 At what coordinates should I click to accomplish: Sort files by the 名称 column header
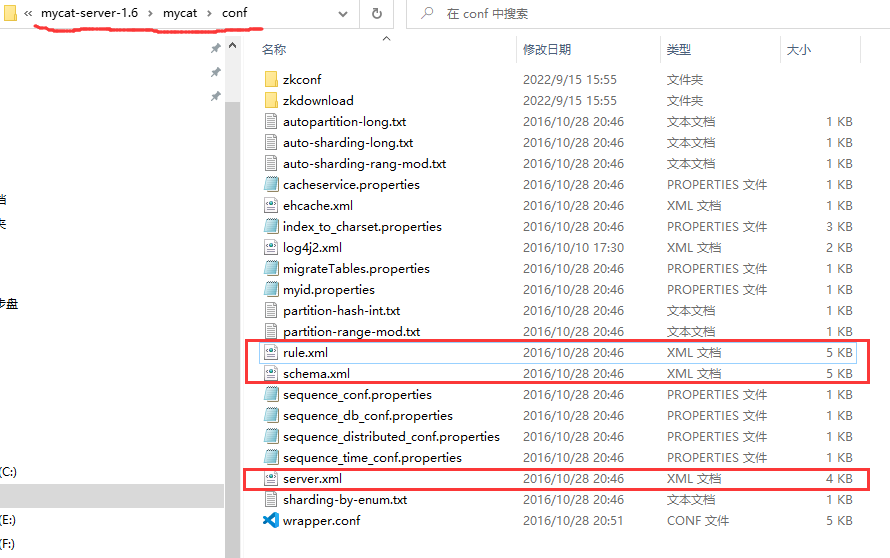tap(274, 49)
